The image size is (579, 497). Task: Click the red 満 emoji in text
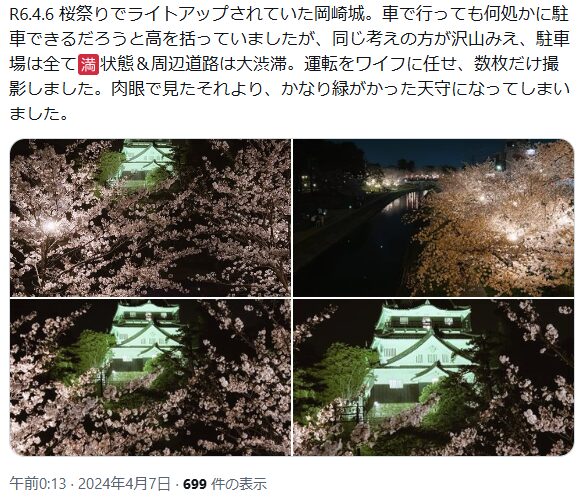coord(89,64)
